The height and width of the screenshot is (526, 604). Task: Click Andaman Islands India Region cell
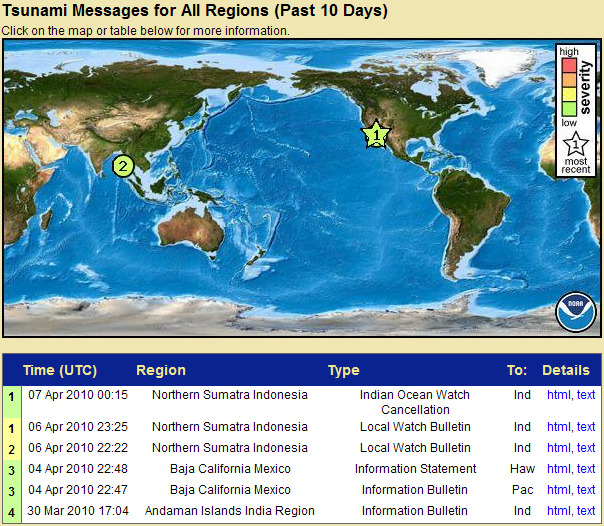(230, 511)
